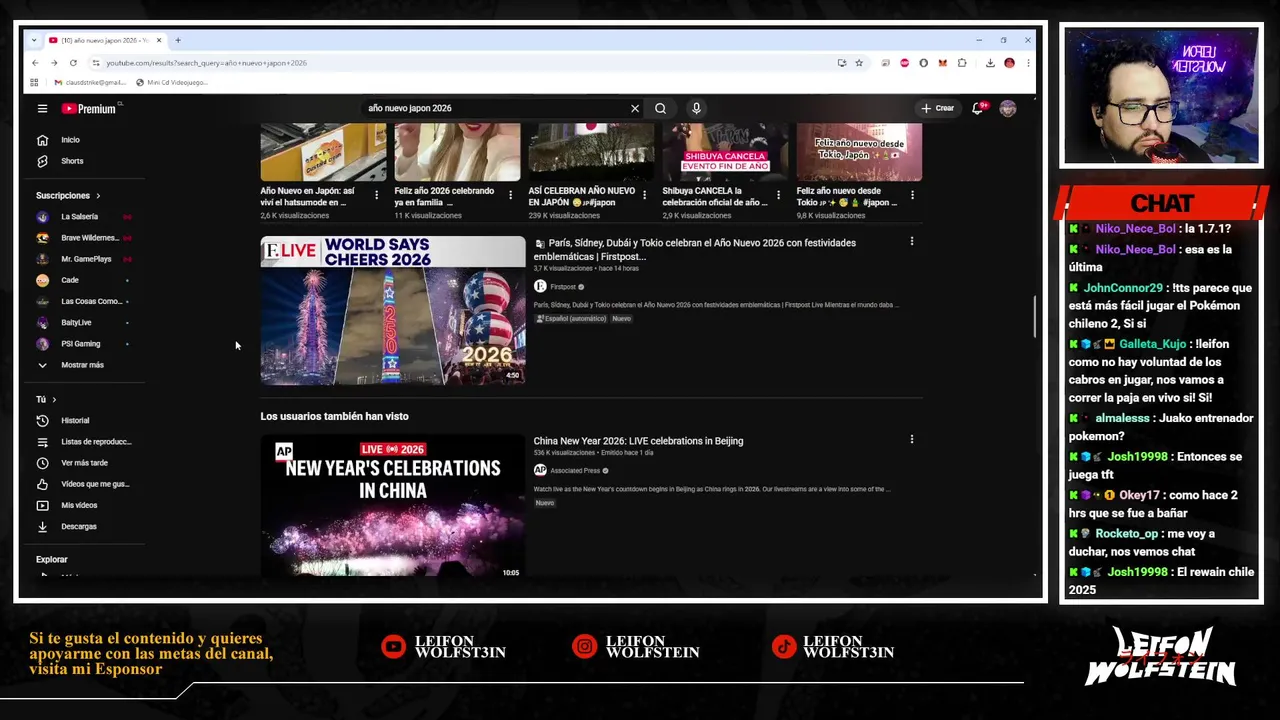Play New Year's Celebrations in China thumbnail

pyautogui.click(x=393, y=506)
